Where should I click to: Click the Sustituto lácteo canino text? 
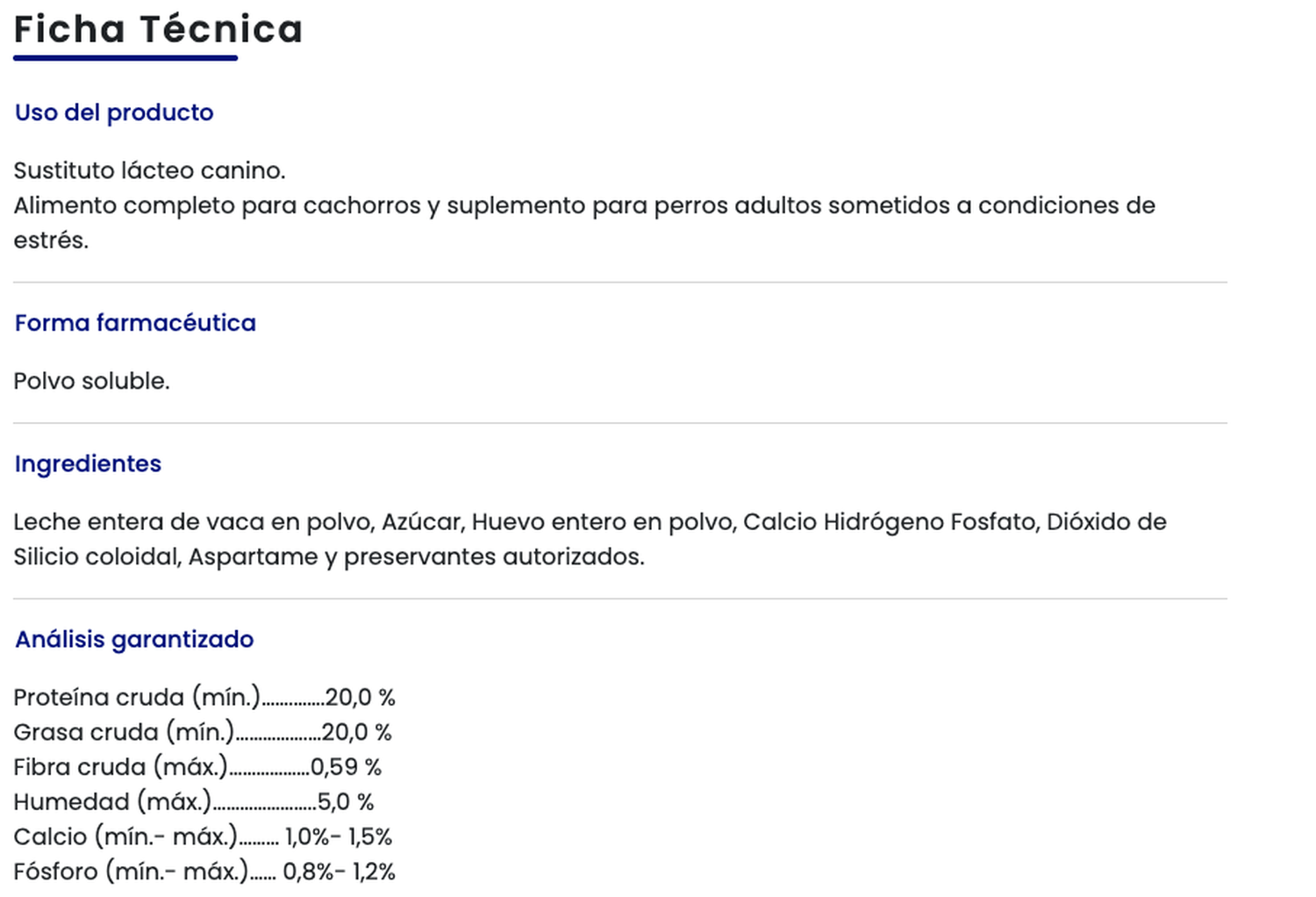[x=149, y=170]
